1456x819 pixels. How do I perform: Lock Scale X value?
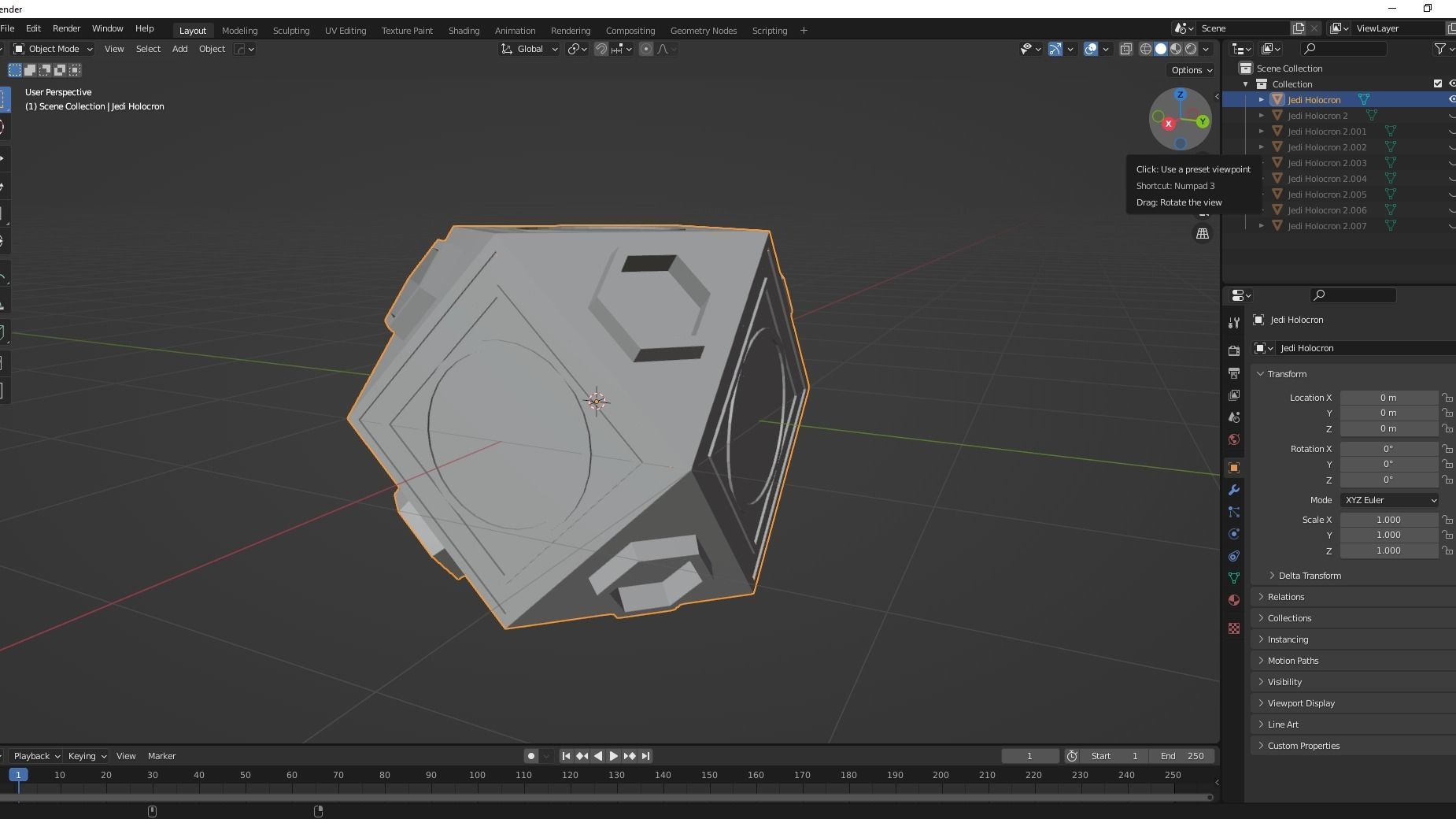(x=1447, y=520)
